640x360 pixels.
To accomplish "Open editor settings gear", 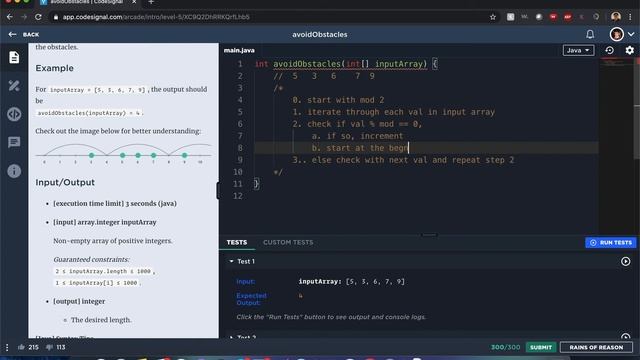I will 629,50.
